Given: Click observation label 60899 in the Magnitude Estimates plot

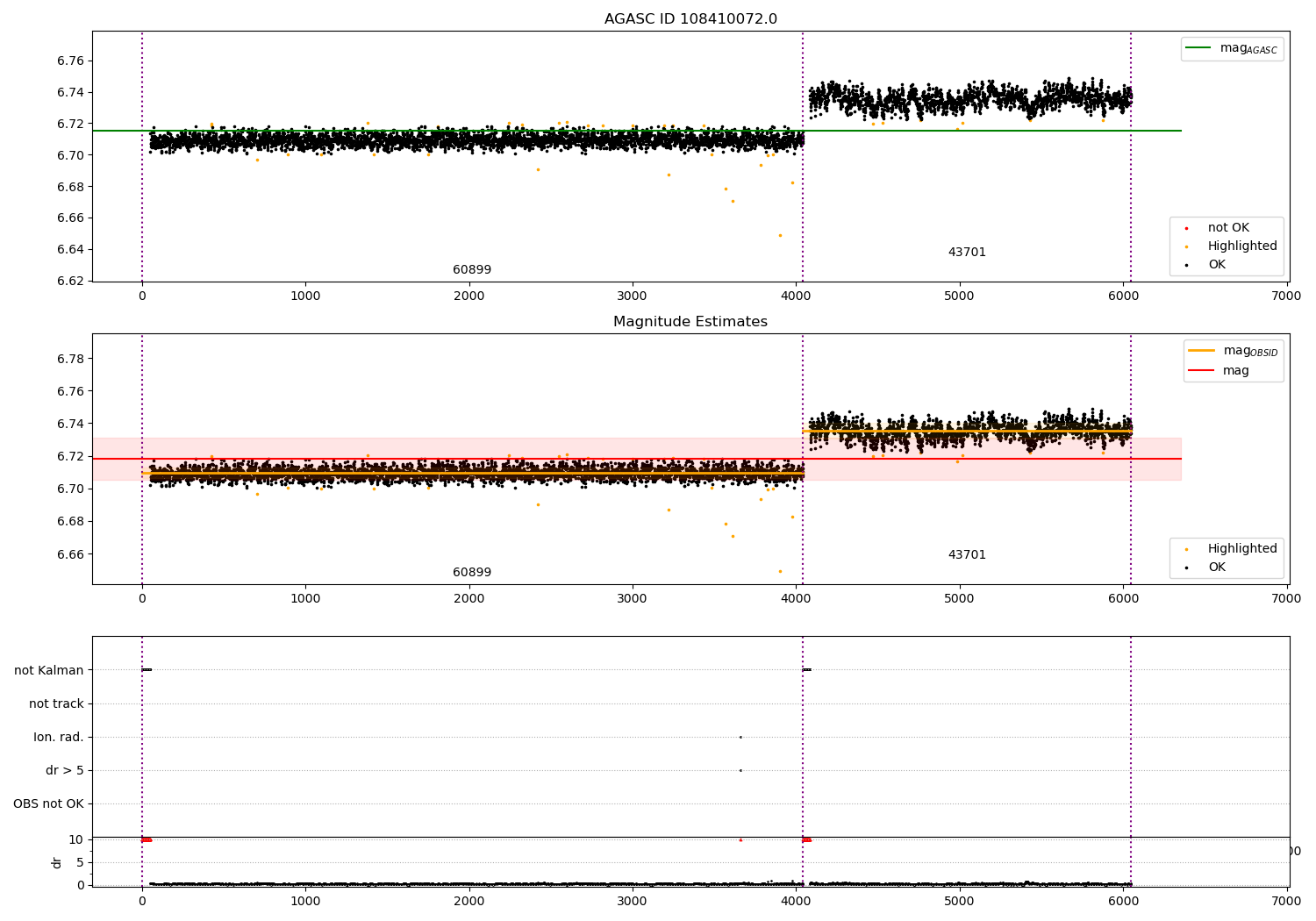Looking at the screenshot, I should [472, 573].
